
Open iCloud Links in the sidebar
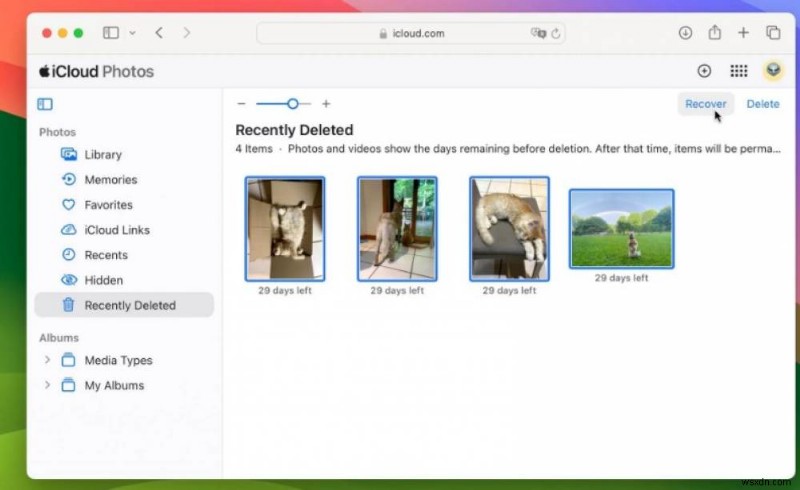(124, 230)
